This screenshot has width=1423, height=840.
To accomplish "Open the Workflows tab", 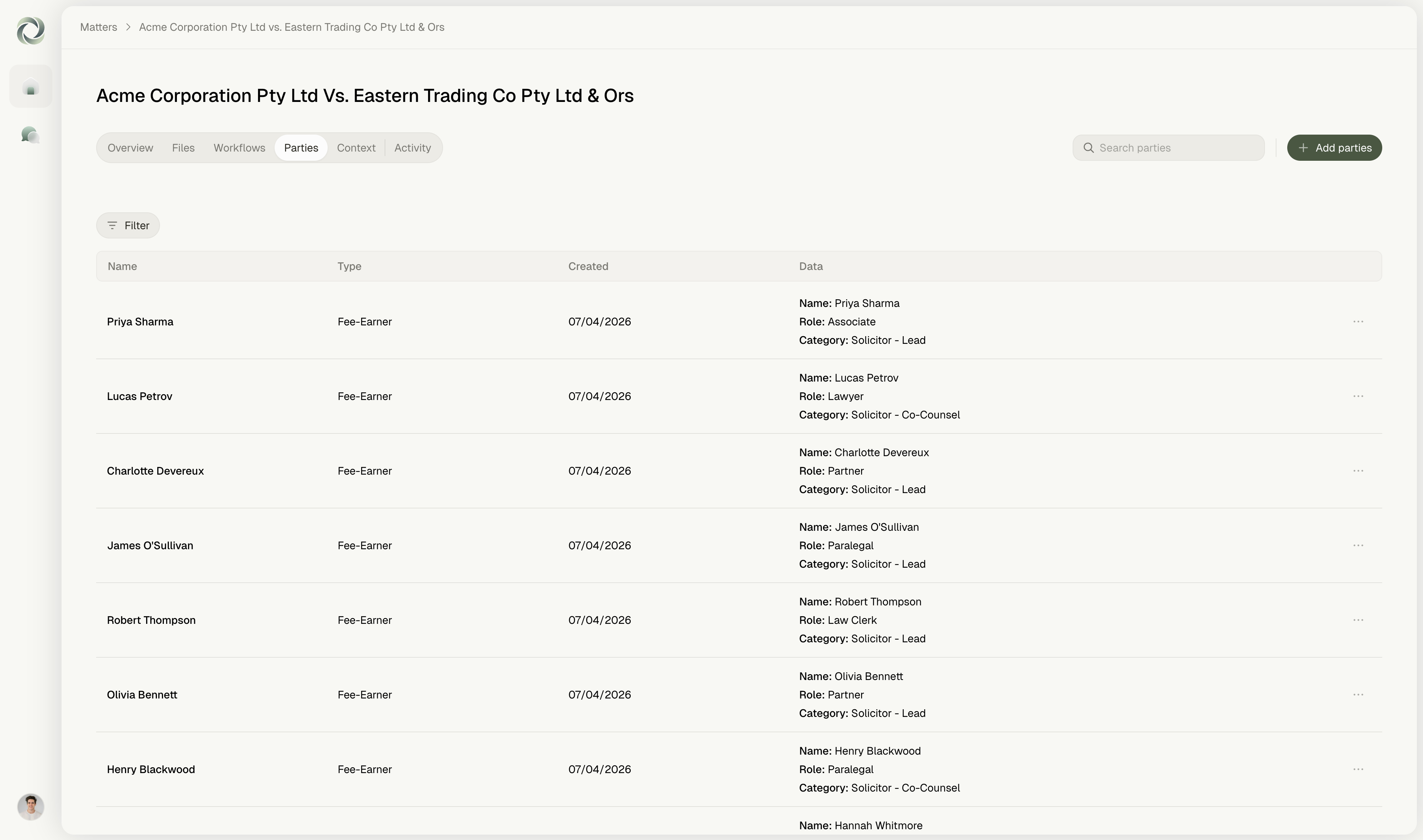I will (x=240, y=148).
